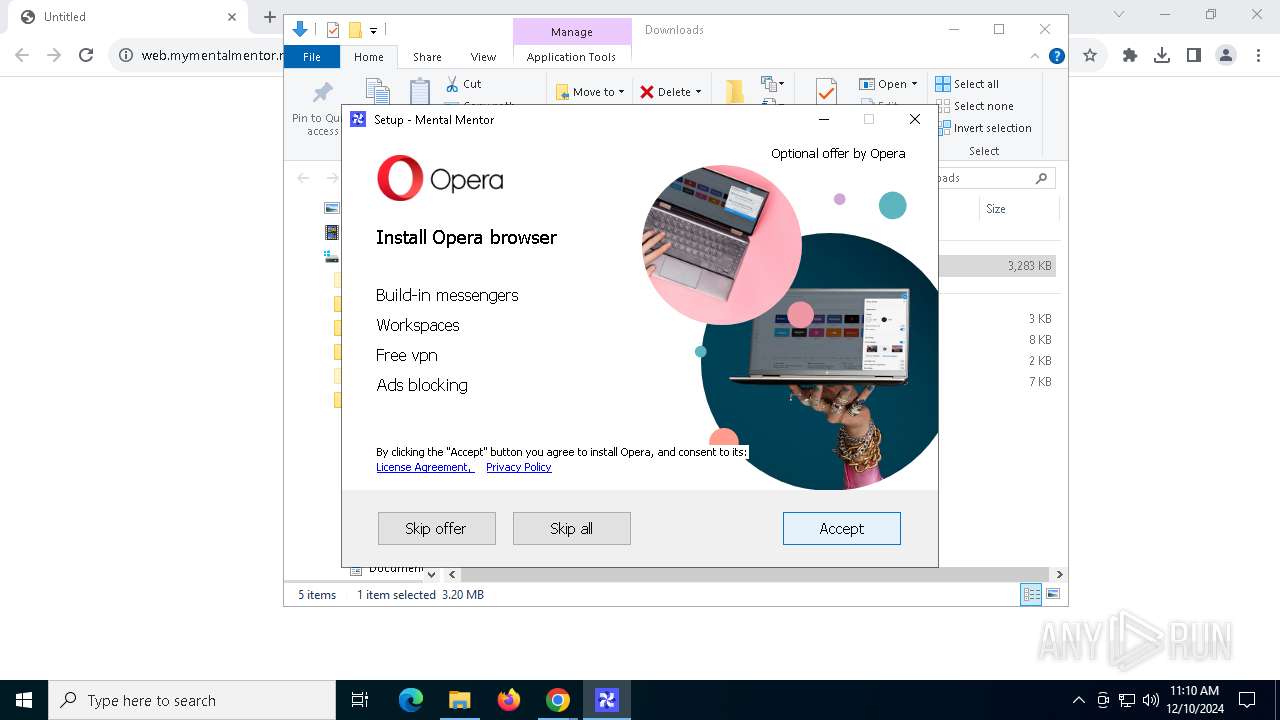Open the New item dropdown
The height and width of the screenshot is (720, 1280).
click(773, 84)
